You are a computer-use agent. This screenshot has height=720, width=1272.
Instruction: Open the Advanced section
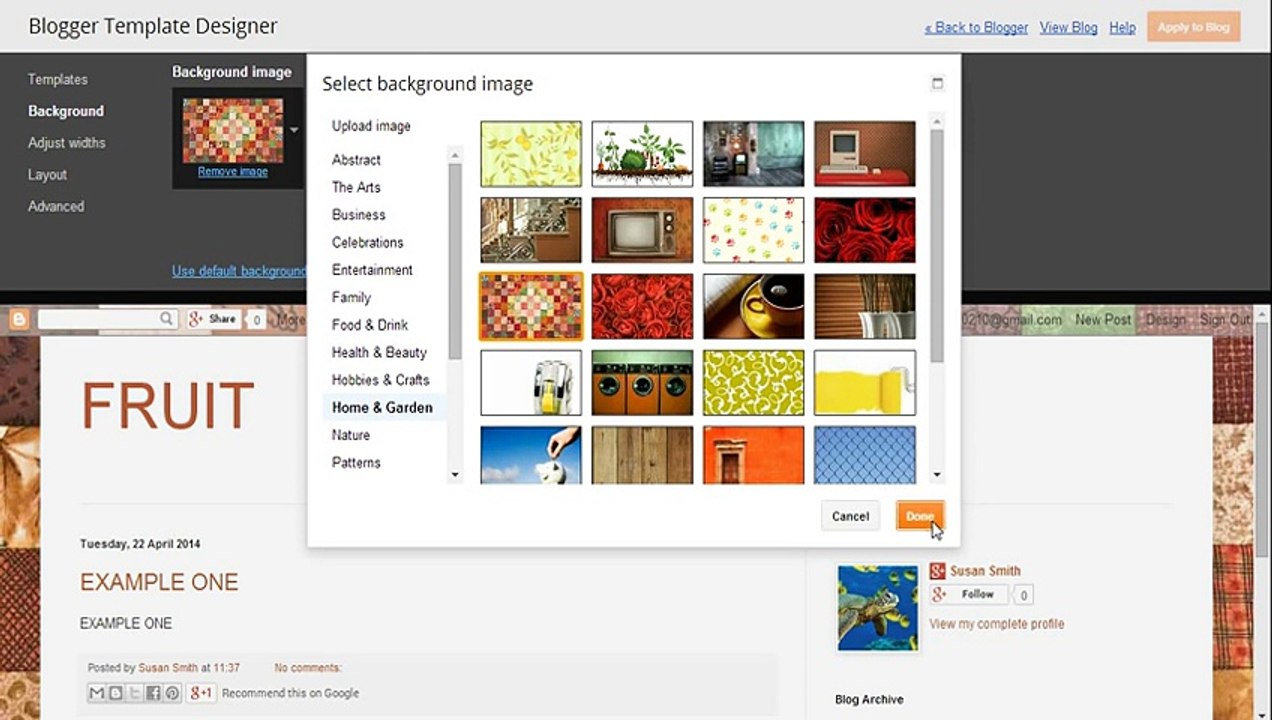[x=56, y=207]
